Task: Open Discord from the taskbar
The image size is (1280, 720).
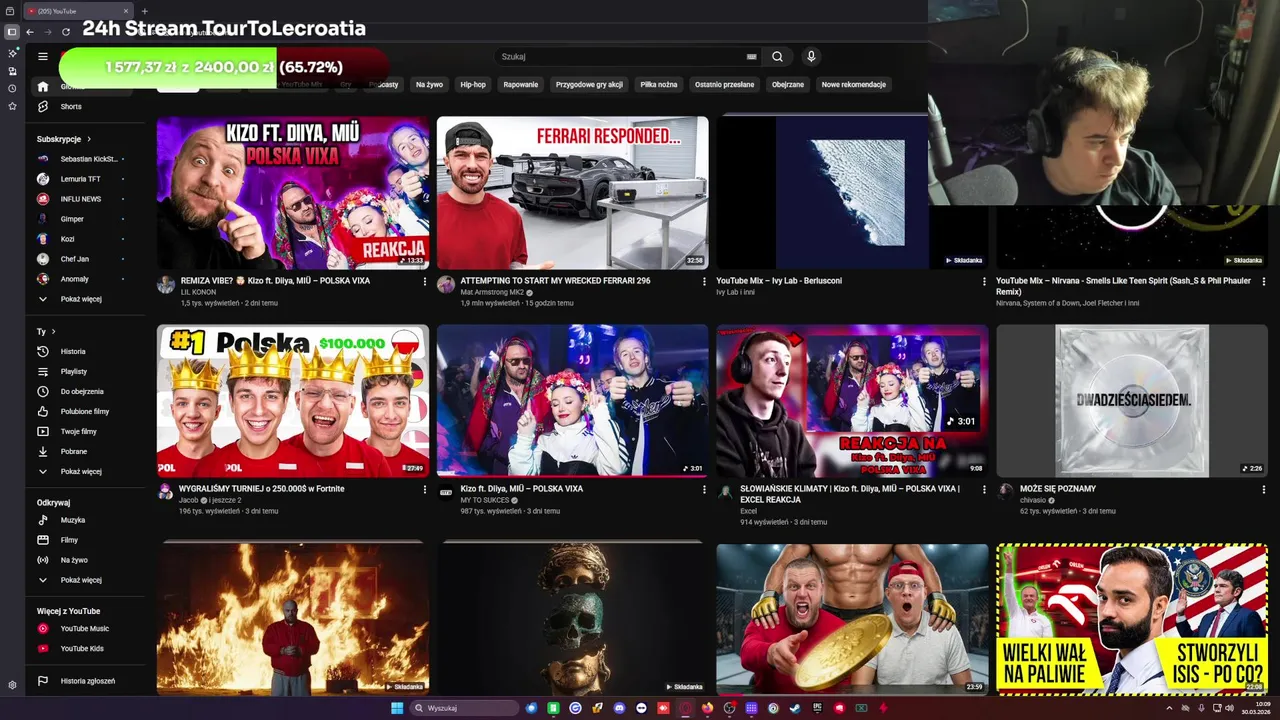Action: click(619, 708)
